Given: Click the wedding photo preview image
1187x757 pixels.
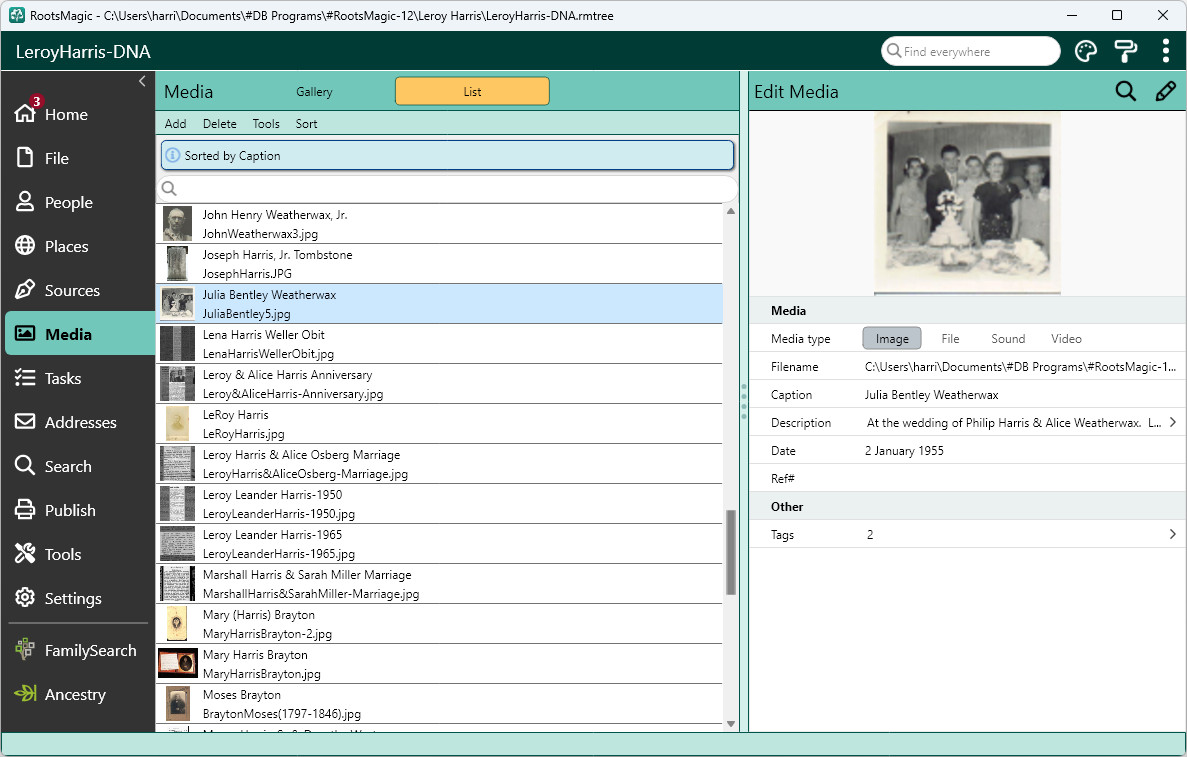Looking at the screenshot, I should (967, 202).
